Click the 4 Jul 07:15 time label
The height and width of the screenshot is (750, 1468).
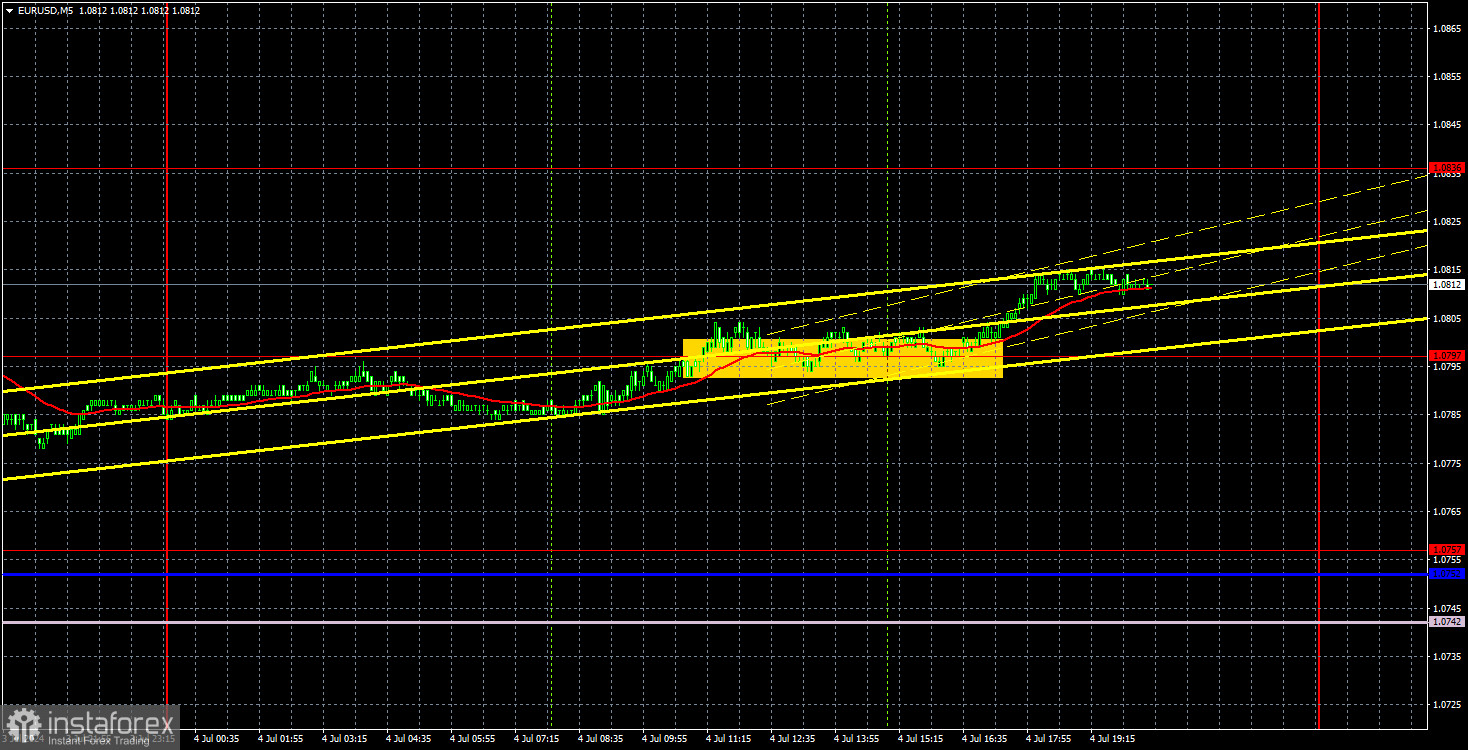(x=537, y=739)
